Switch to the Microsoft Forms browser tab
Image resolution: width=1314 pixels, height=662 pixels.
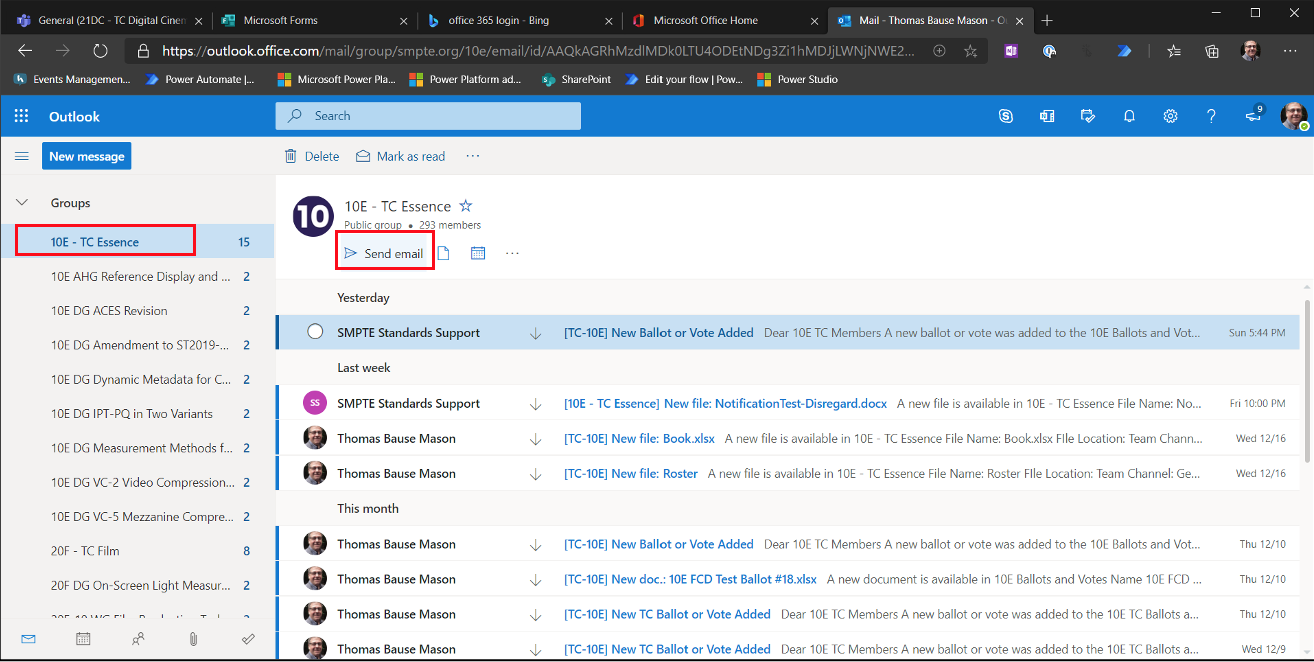pos(300,19)
